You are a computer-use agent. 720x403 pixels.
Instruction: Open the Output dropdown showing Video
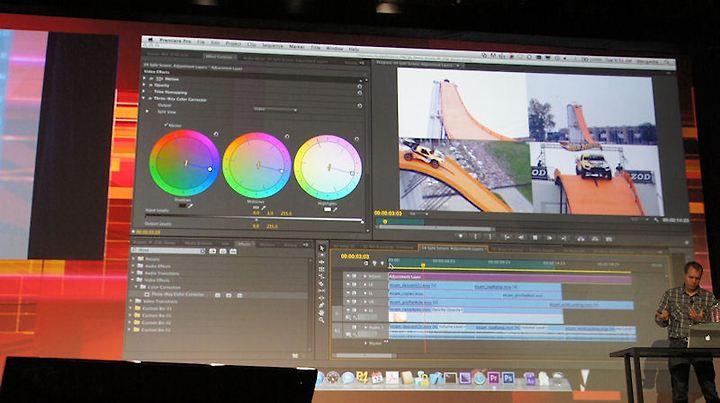(x=275, y=109)
